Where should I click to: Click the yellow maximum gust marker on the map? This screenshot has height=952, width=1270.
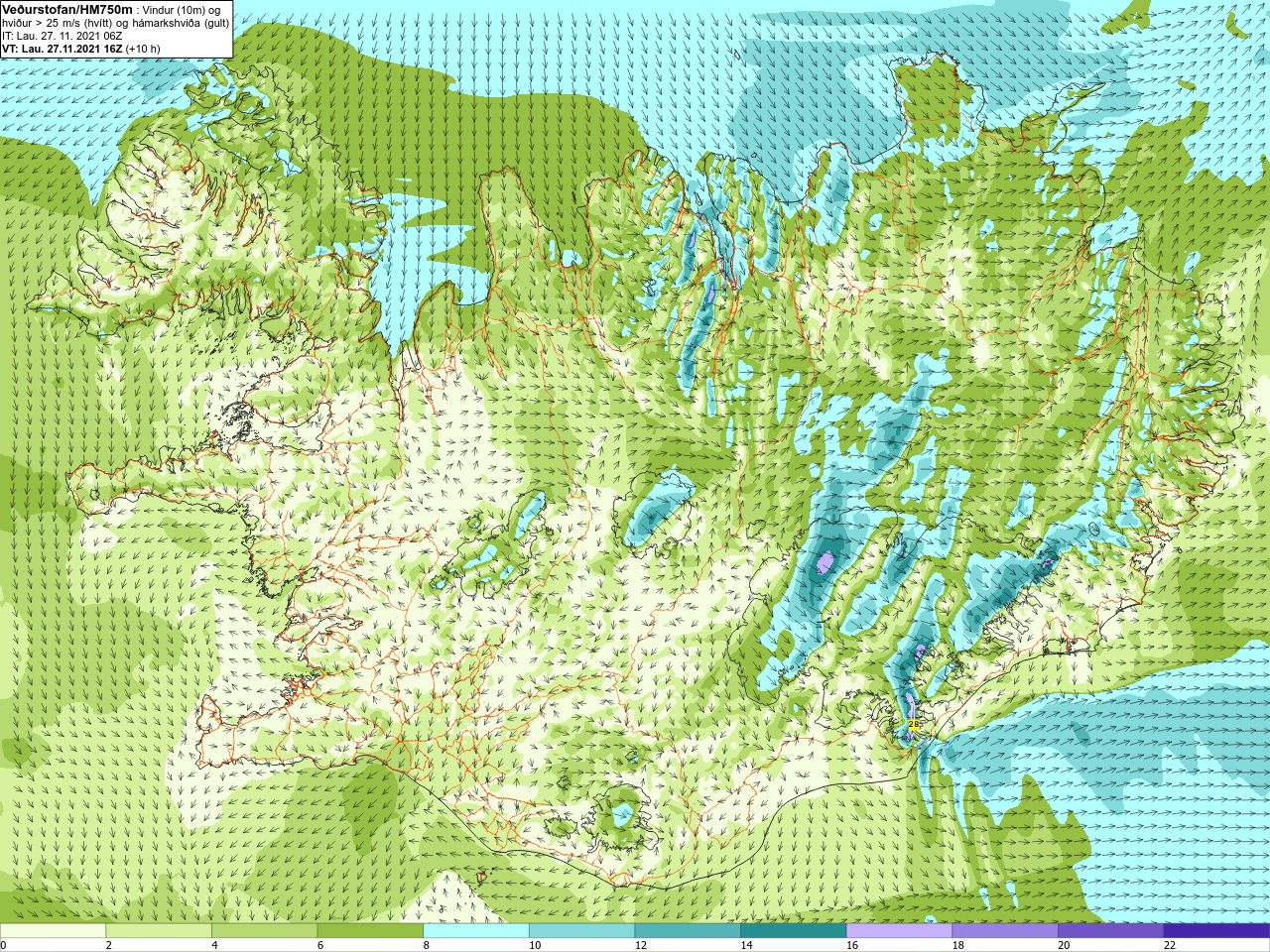914,725
